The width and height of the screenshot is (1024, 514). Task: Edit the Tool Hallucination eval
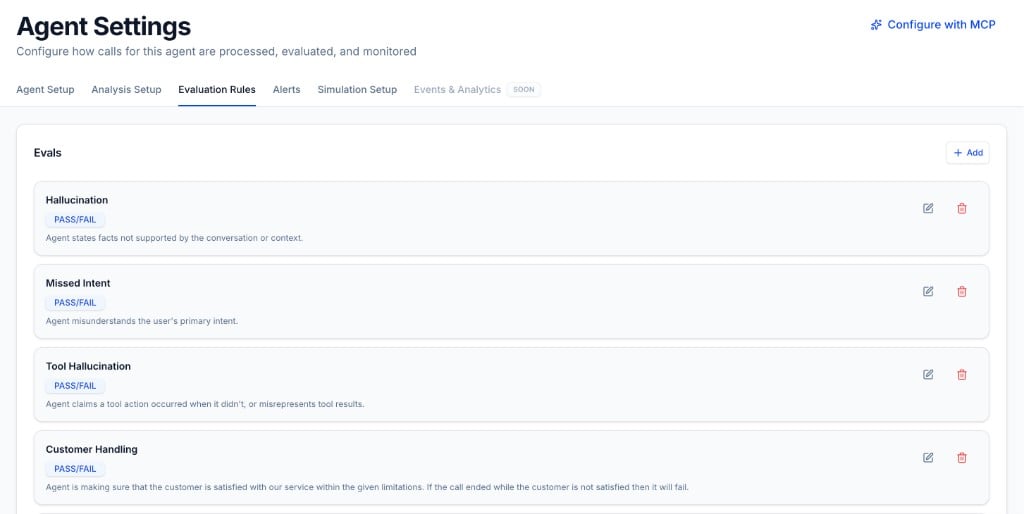tap(928, 374)
